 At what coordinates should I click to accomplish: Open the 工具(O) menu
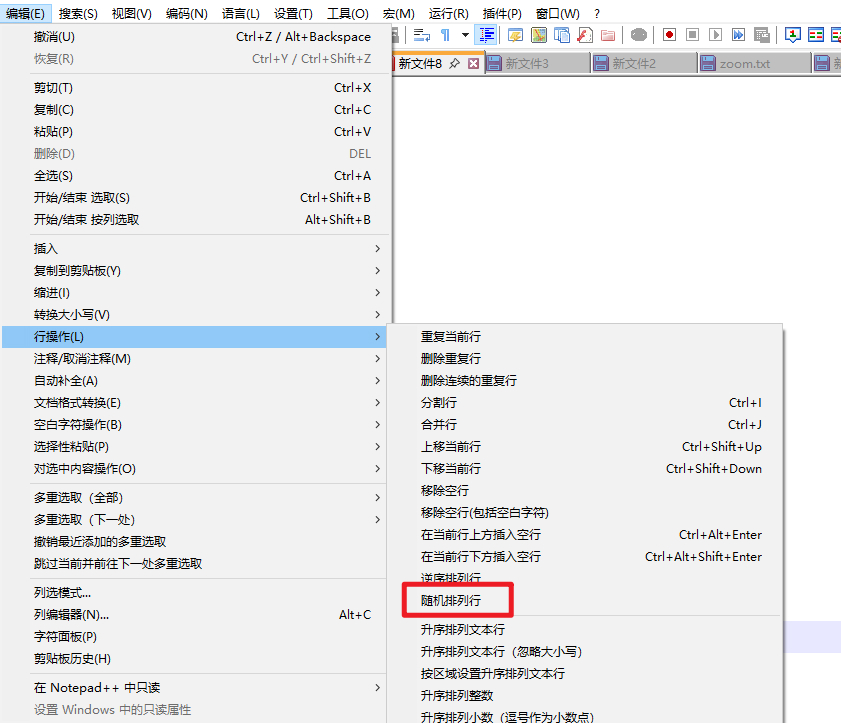point(348,14)
